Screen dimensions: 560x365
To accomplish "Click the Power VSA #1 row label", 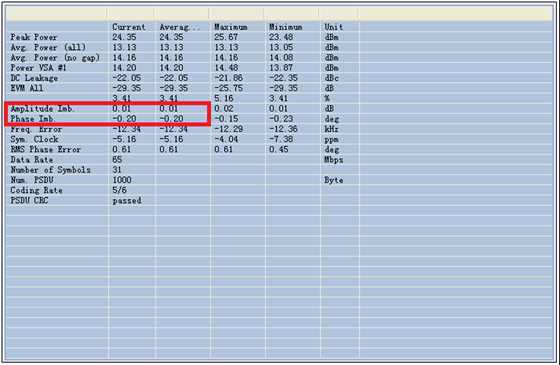I will [39, 68].
